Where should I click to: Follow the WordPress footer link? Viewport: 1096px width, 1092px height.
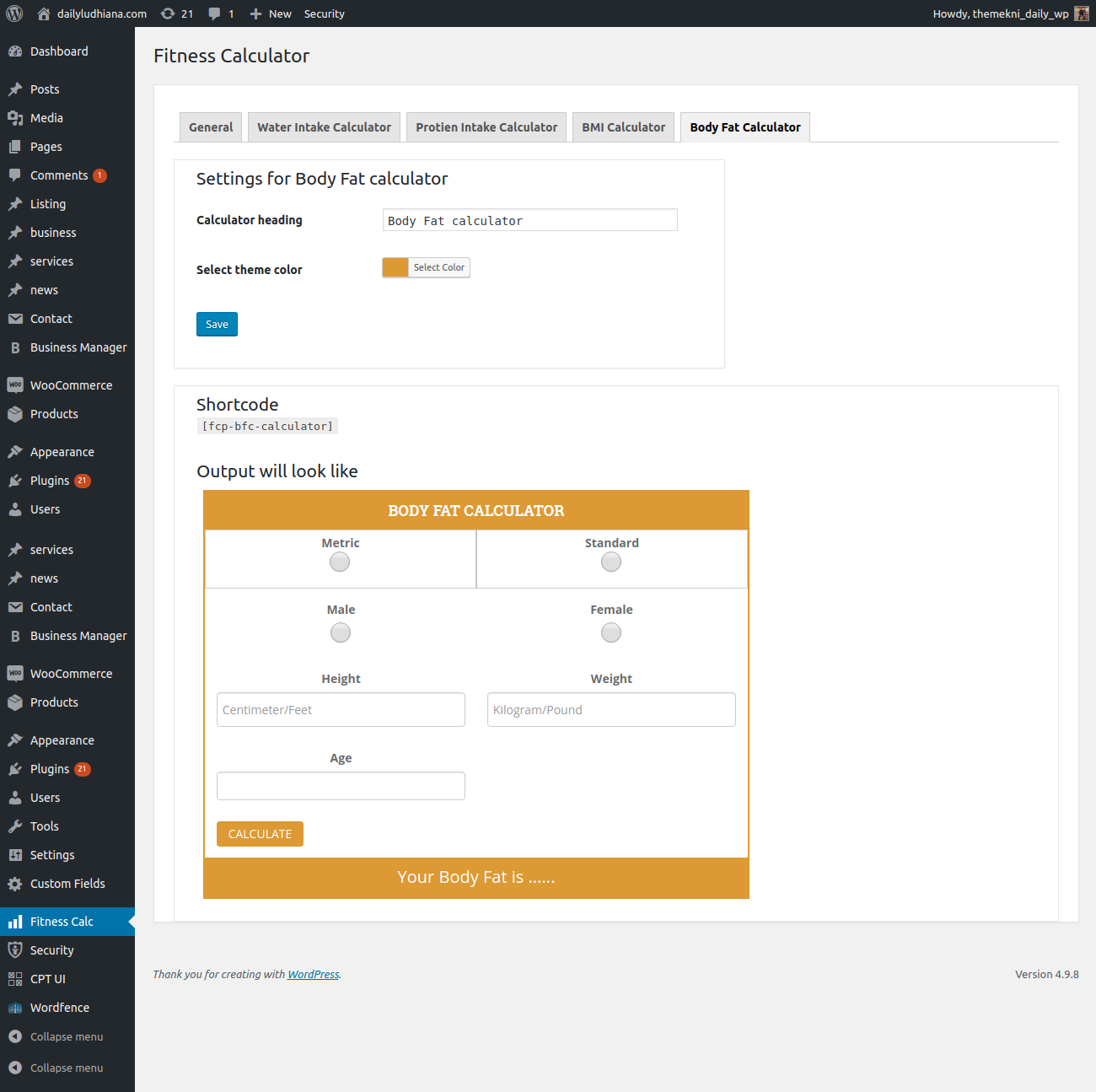point(314,974)
